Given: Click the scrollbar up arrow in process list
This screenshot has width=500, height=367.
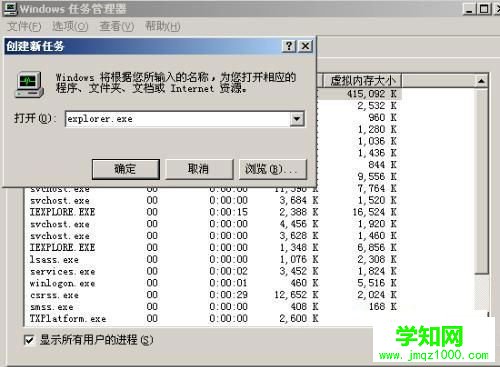Looking at the screenshot, I should pyautogui.click(x=481, y=81).
